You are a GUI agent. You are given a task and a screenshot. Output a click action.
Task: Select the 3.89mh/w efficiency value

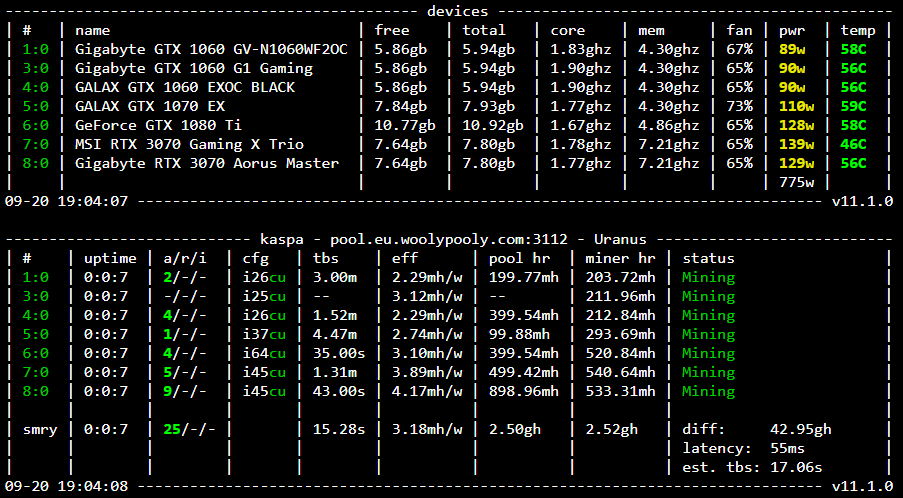pos(427,372)
